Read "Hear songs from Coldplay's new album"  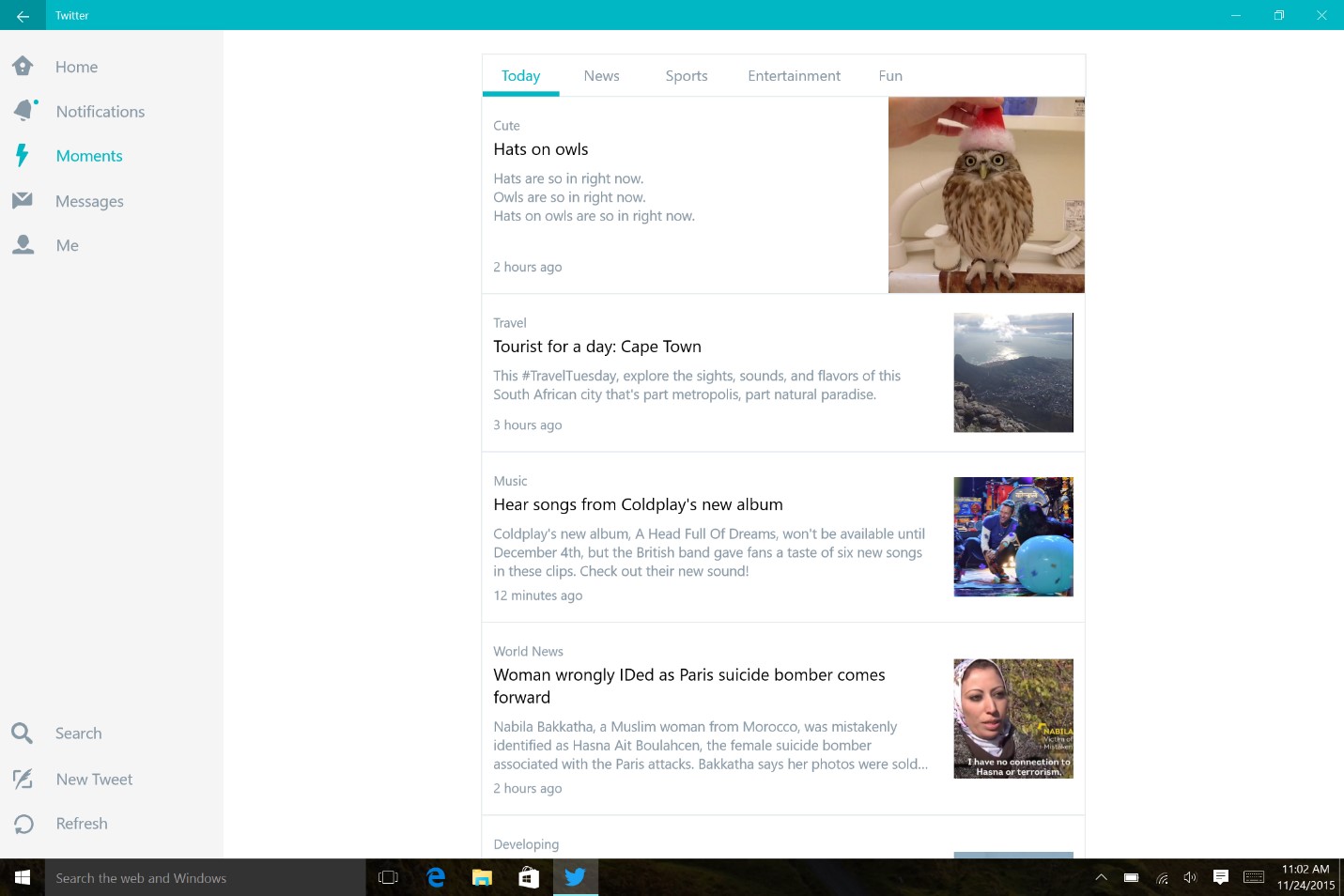pyautogui.click(x=638, y=504)
